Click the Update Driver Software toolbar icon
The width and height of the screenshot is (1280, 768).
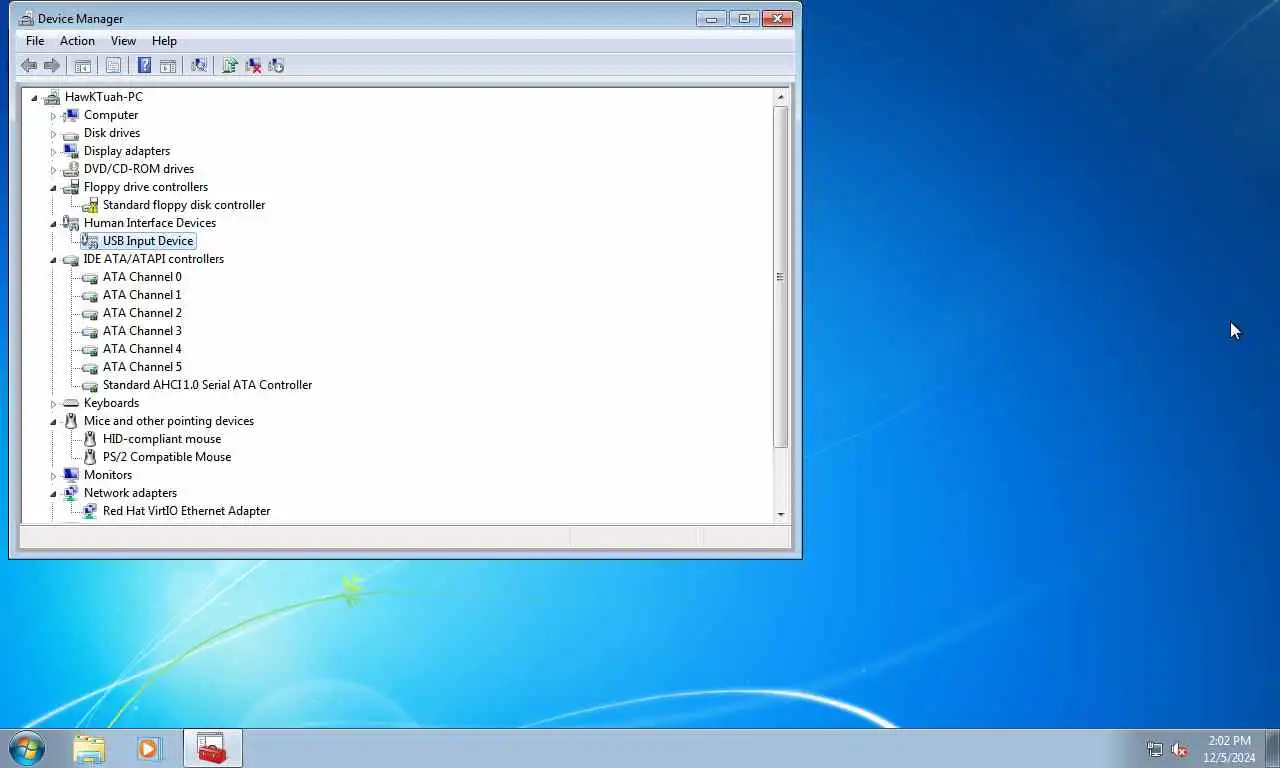tap(230, 66)
